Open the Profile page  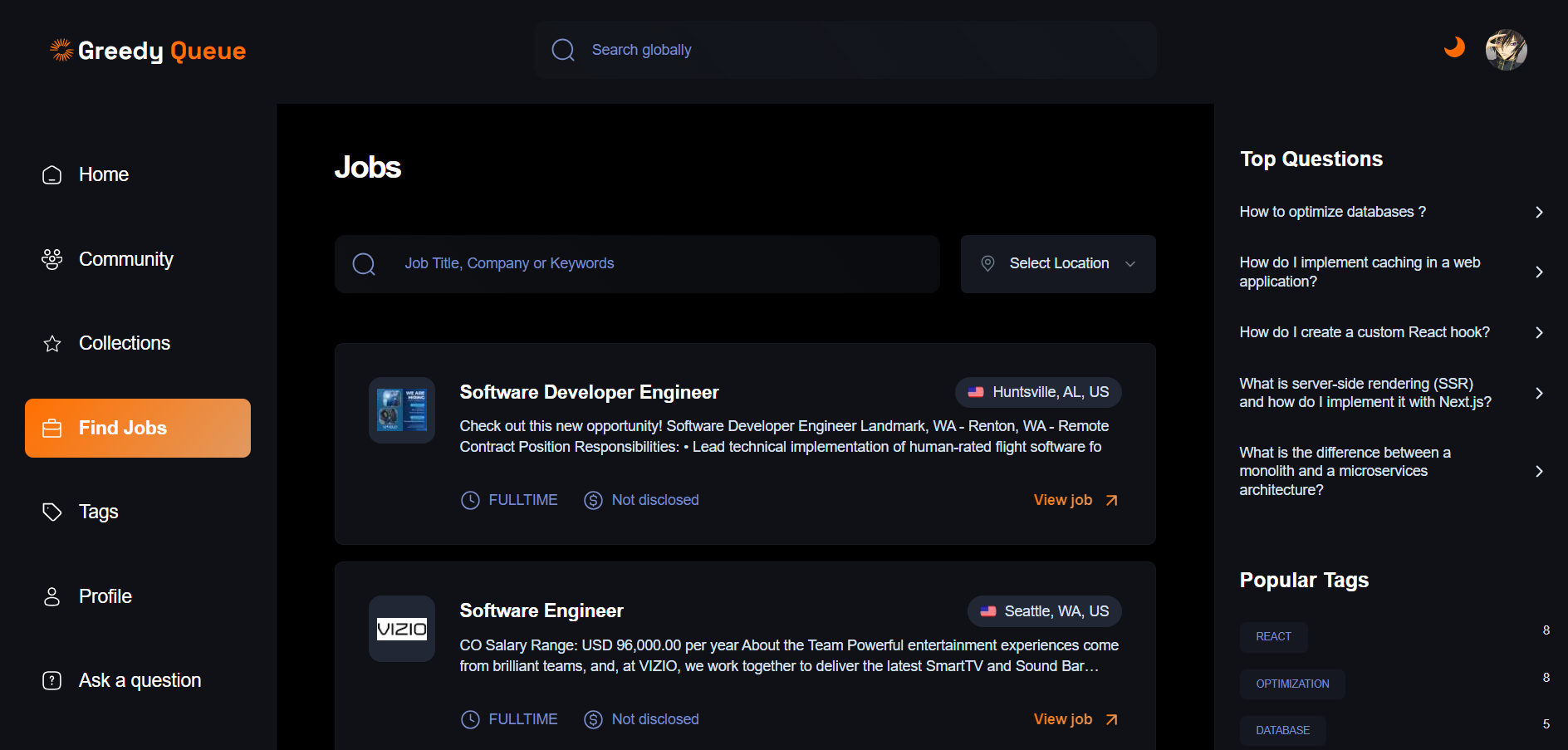[x=105, y=596]
